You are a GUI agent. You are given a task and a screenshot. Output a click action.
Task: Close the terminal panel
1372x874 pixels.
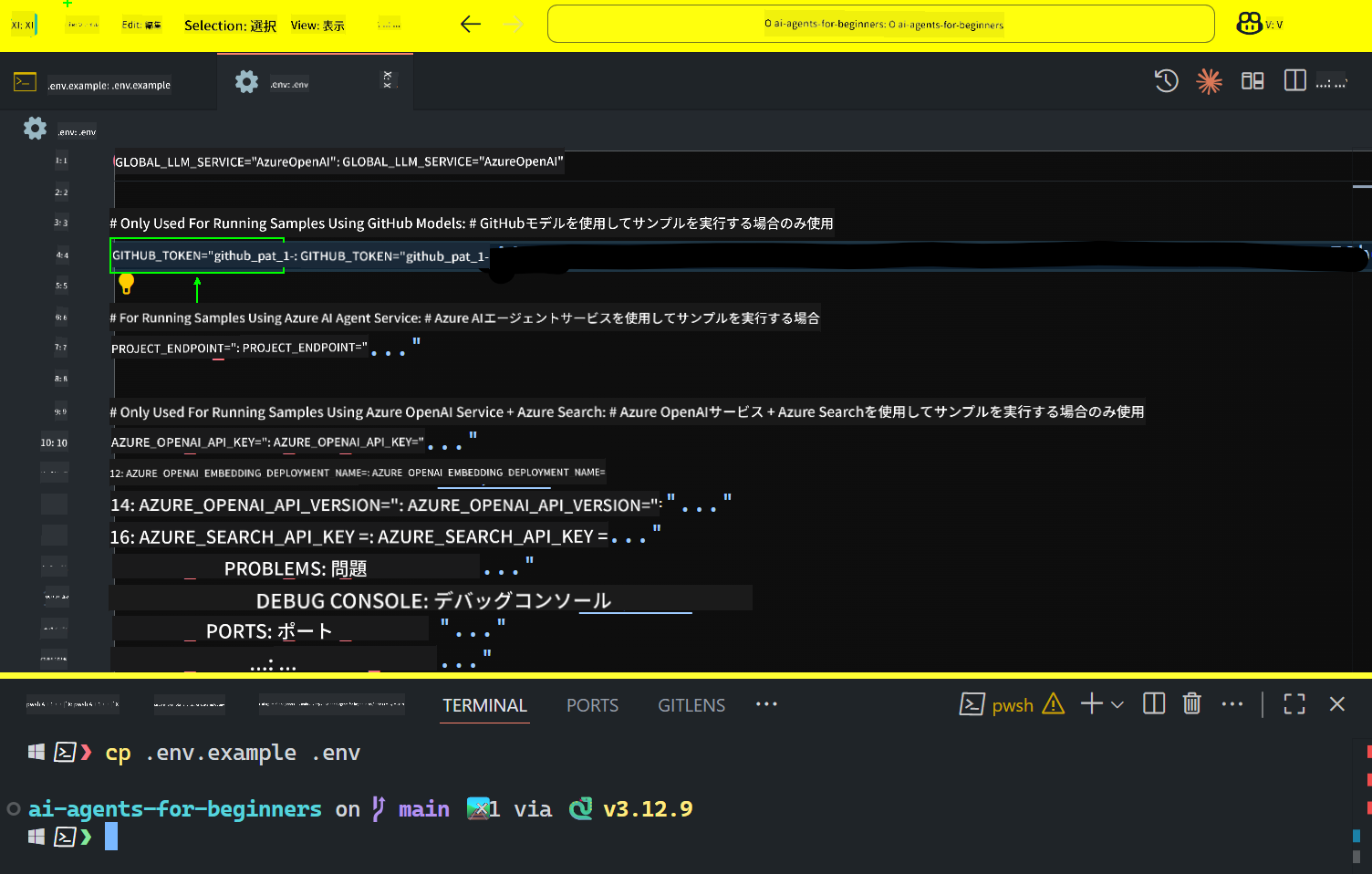[x=1337, y=703]
